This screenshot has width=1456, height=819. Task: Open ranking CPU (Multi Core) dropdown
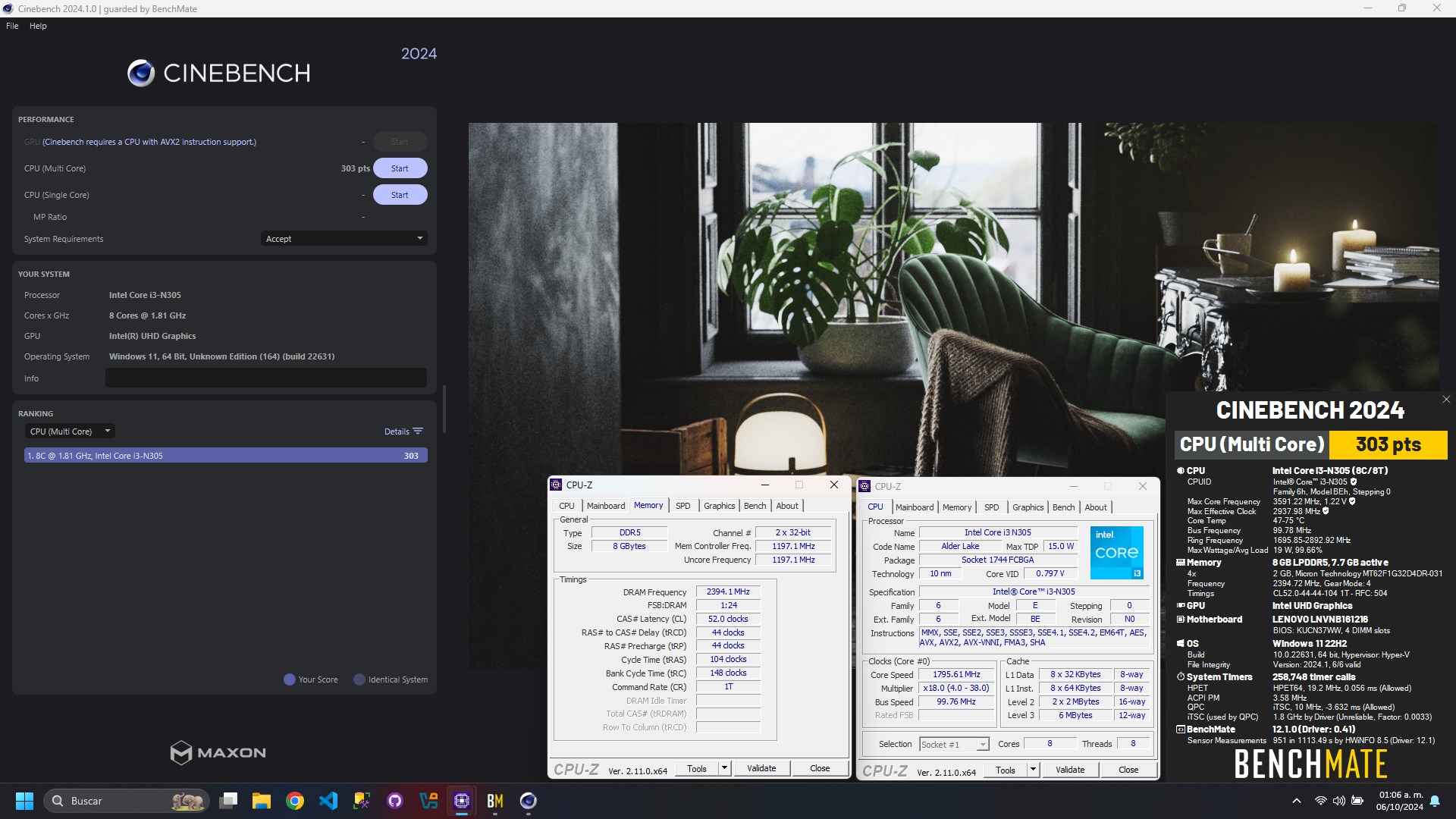click(x=70, y=431)
